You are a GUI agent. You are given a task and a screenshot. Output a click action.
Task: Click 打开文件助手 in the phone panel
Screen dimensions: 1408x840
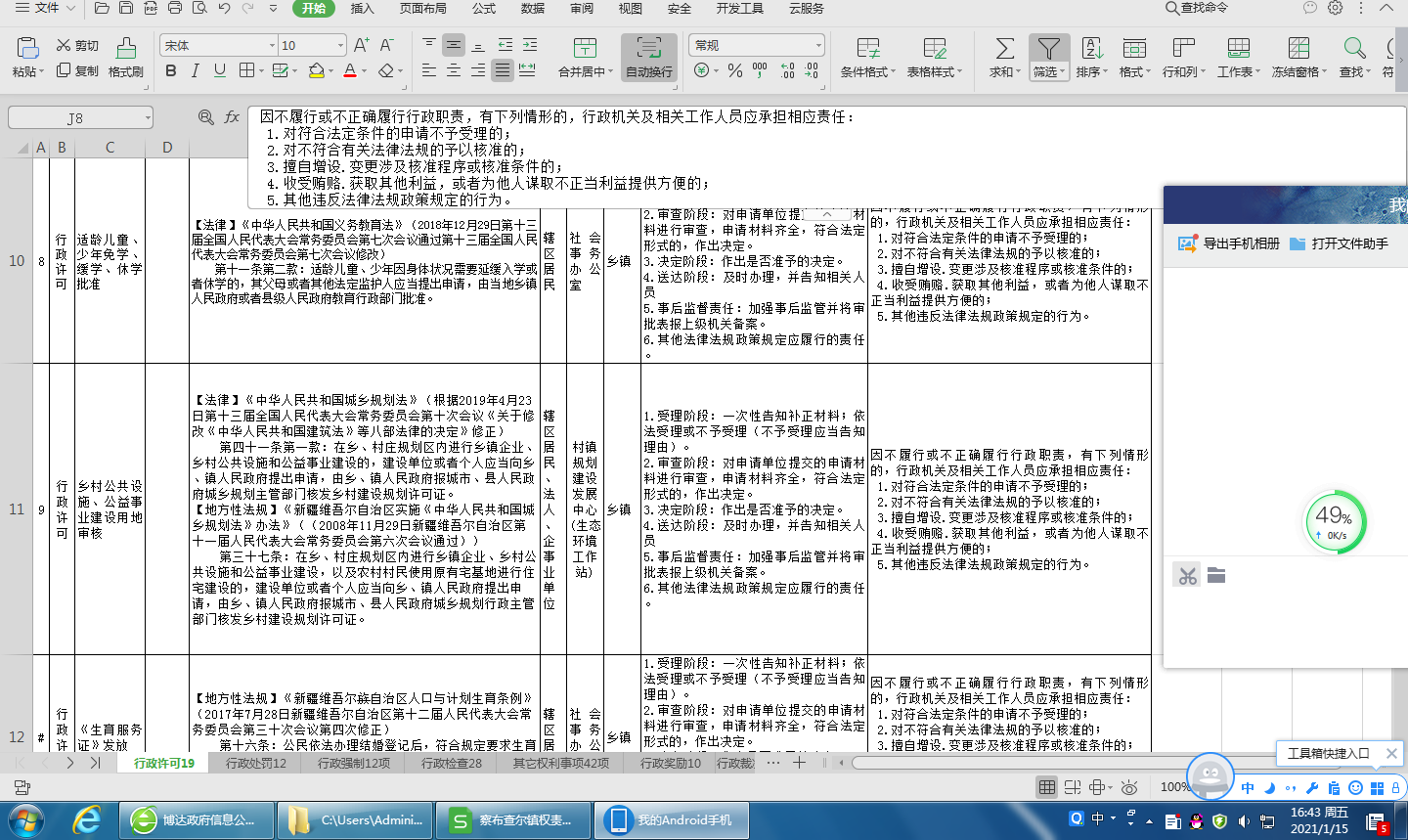(1339, 243)
